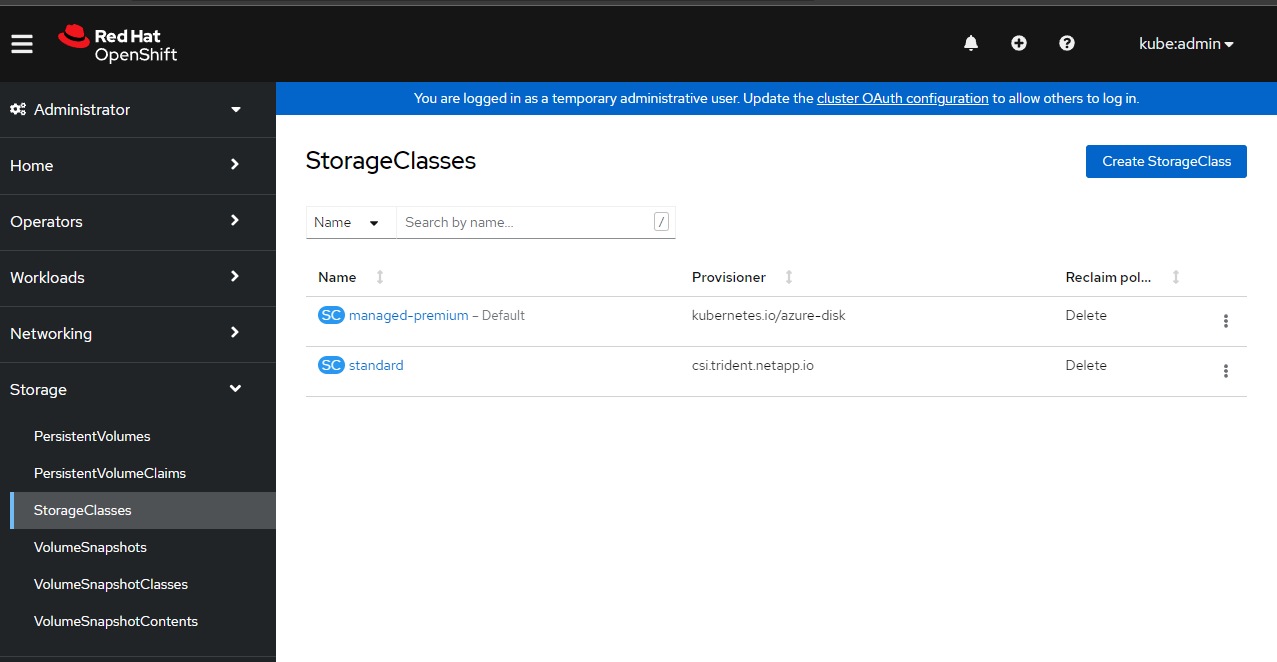
Task: Open the kube:admin user menu
Action: click(x=1186, y=43)
